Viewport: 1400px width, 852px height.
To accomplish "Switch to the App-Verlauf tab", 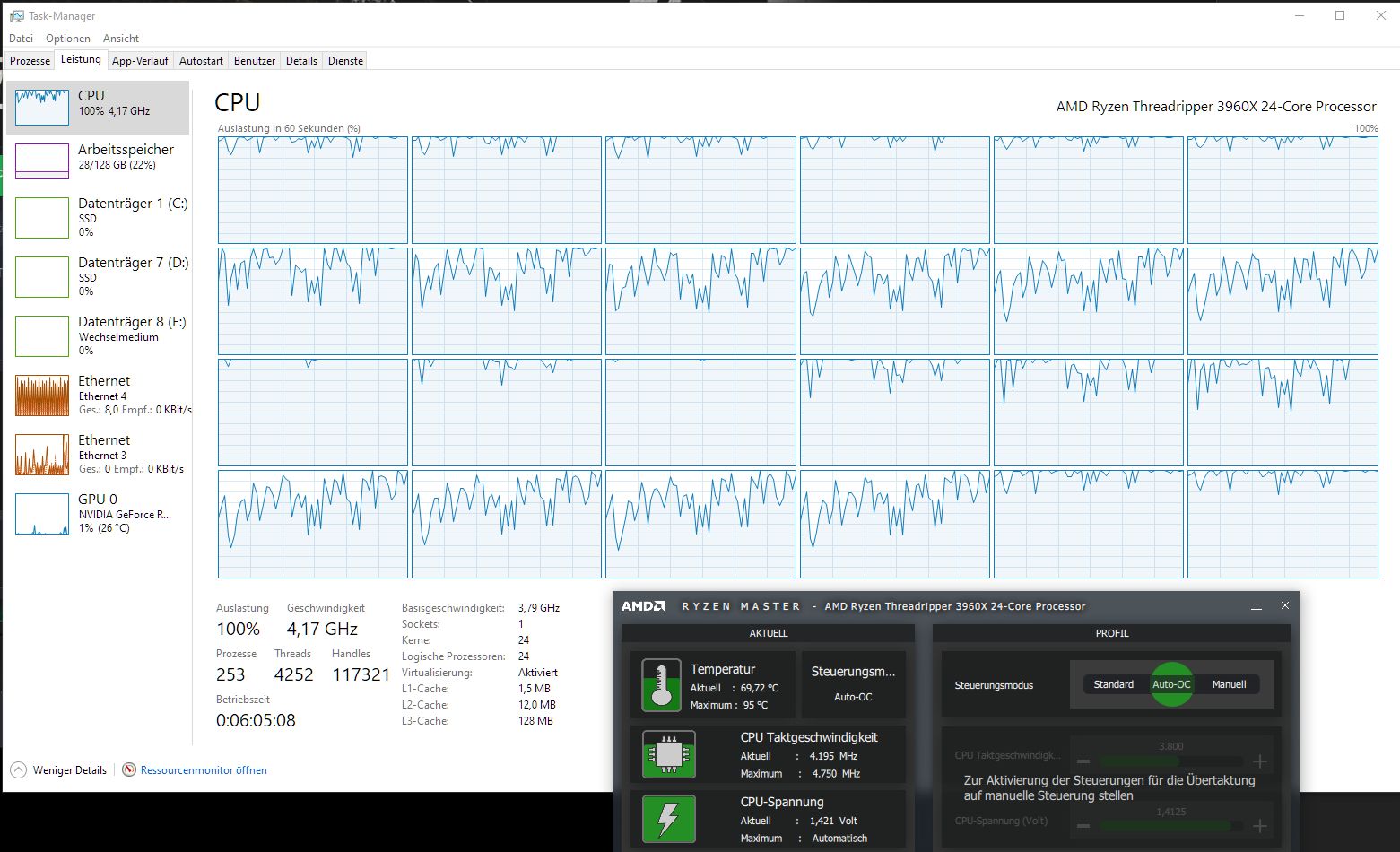I will pyautogui.click(x=140, y=61).
